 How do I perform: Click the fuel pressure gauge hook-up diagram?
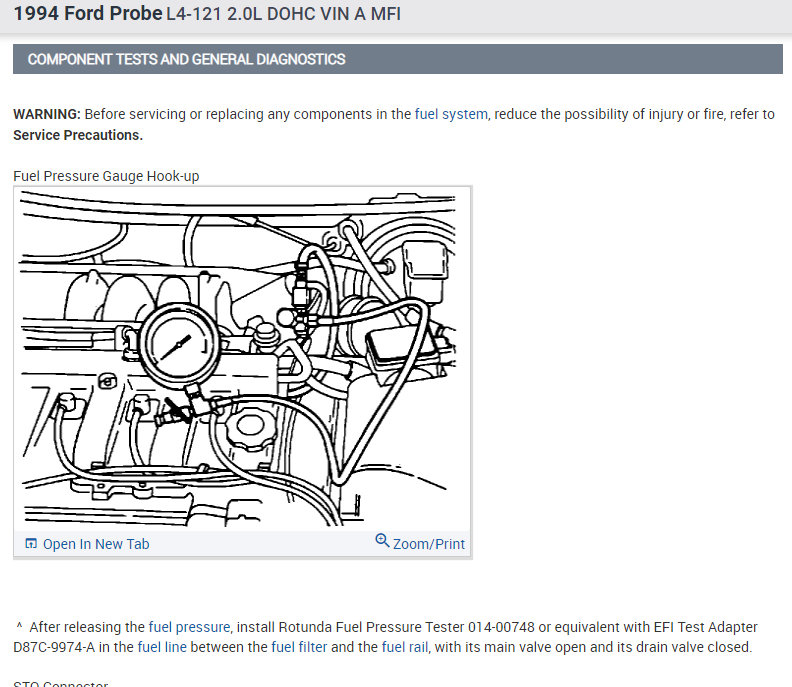[242, 359]
